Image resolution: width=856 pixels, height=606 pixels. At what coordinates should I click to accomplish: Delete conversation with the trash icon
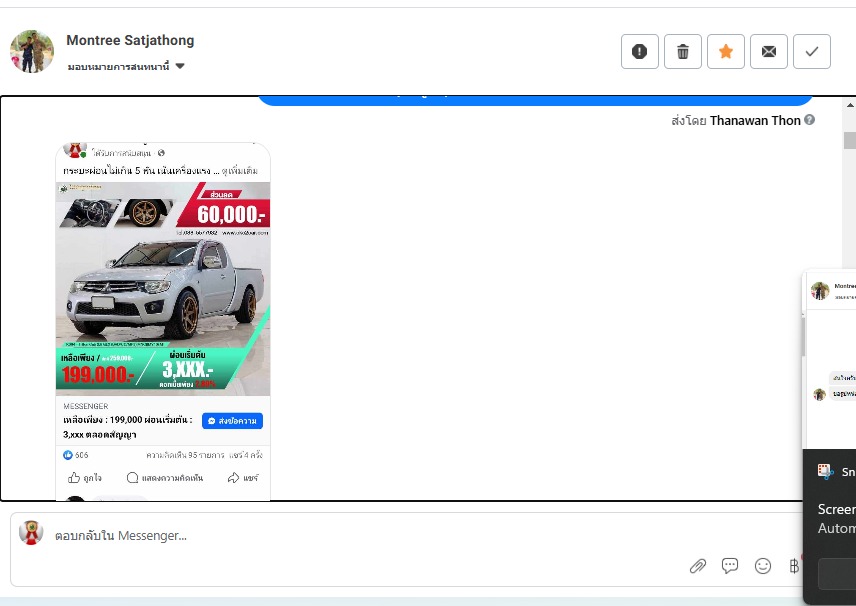[682, 51]
